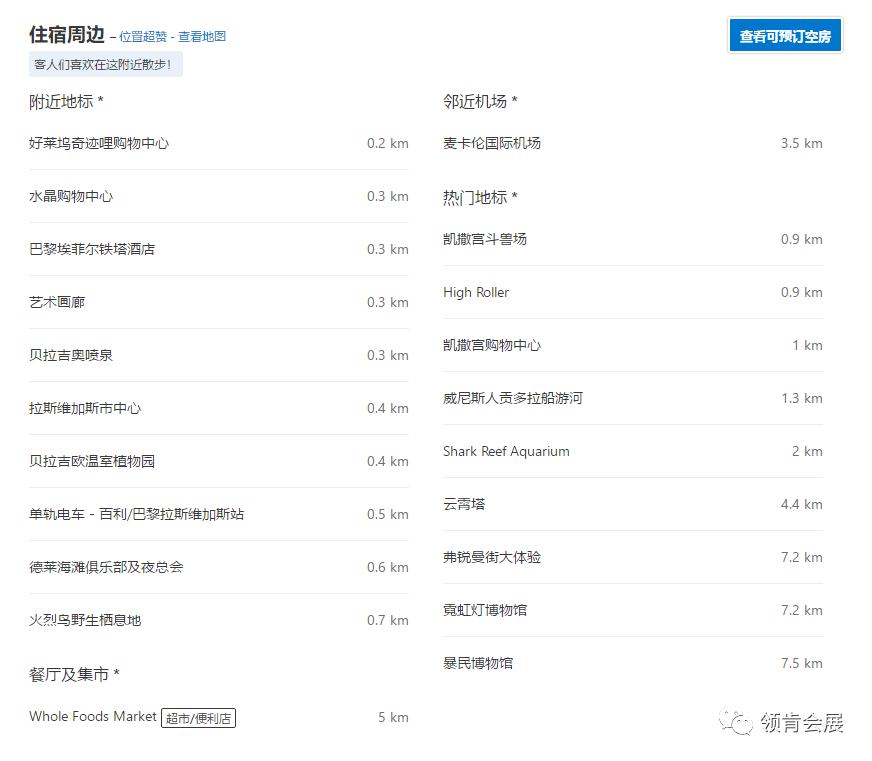Click Whole Foods Market listing
The width and height of the screenshot is (872, 761).
[93, 716]
